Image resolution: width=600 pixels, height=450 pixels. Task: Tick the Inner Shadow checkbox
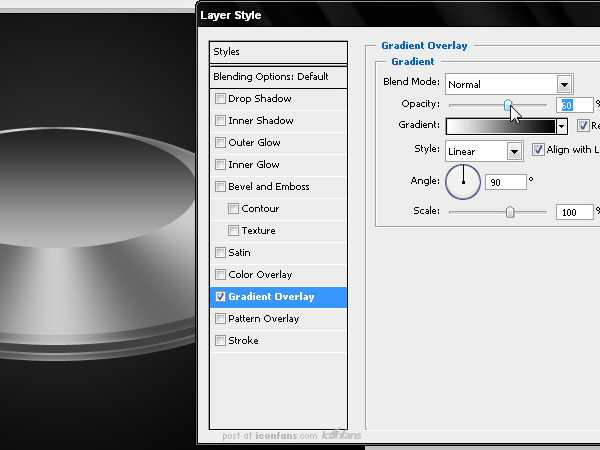pyautogui.click(x=220, y=121)
